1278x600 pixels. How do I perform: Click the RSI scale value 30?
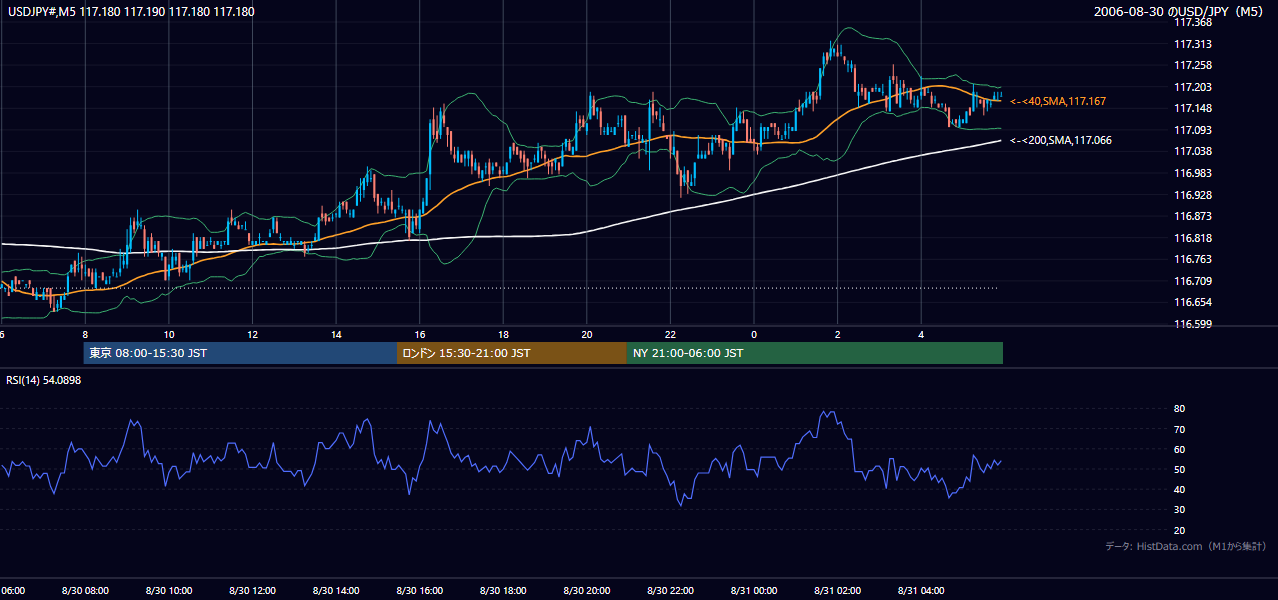tap(1180, 510)
